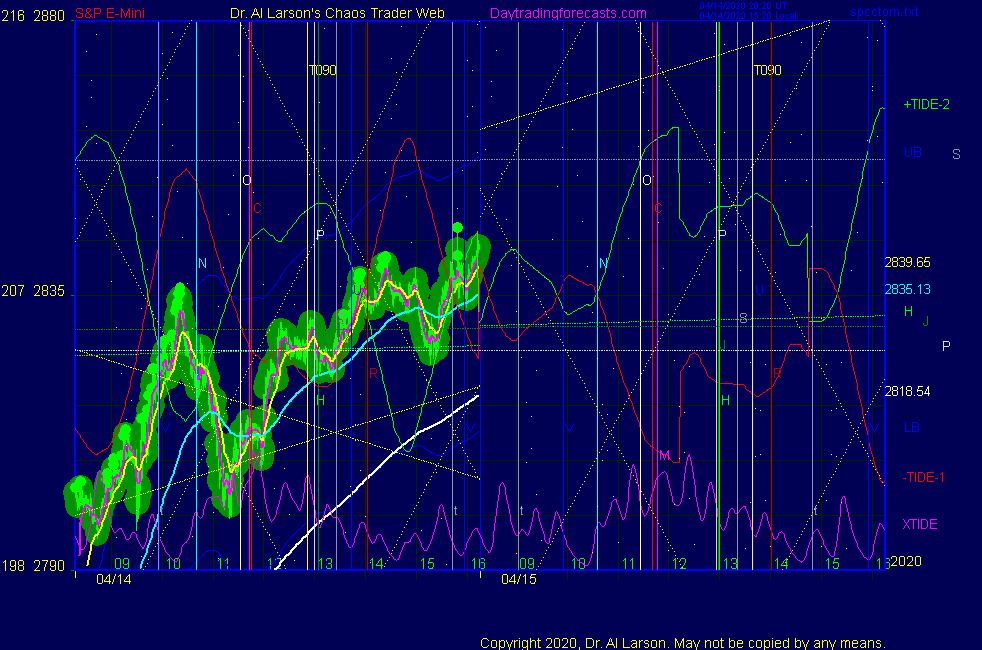Viewport: 982px width, 650px height.
Task: Click the 09 hour label of 04/15
Action: (527, 564)
